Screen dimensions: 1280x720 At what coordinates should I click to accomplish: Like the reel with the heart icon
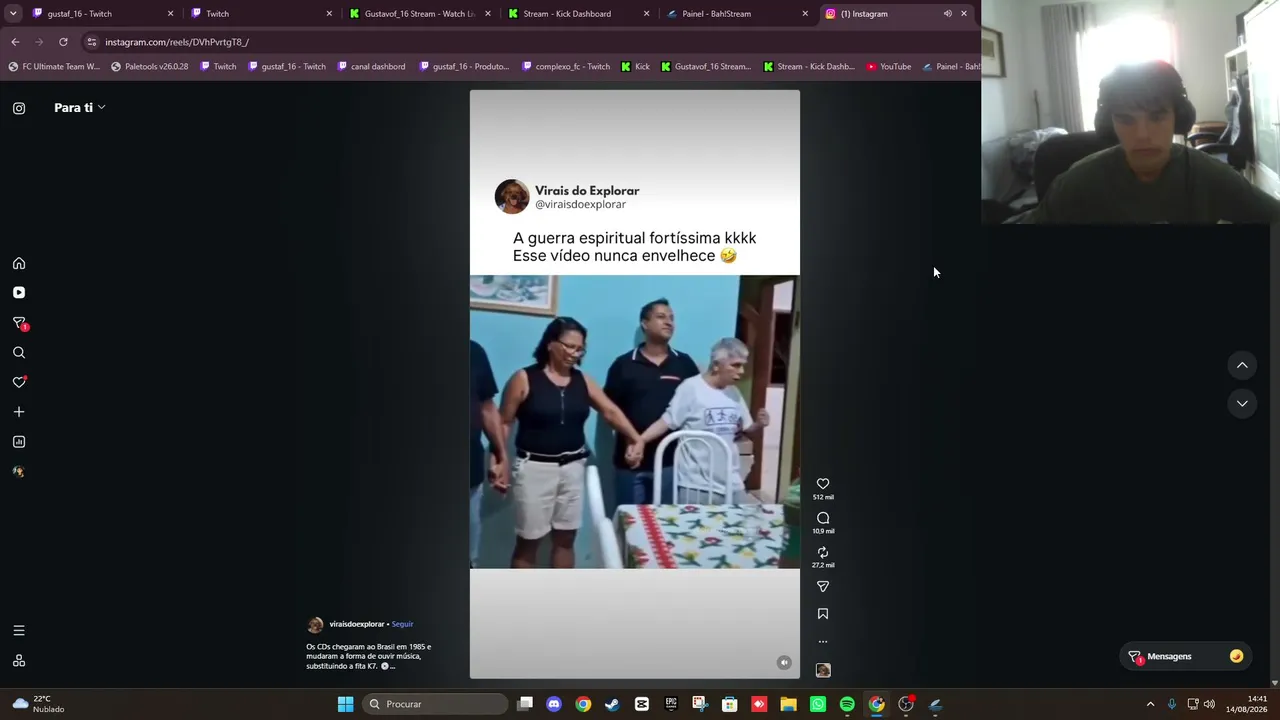(x=823, y=484)
